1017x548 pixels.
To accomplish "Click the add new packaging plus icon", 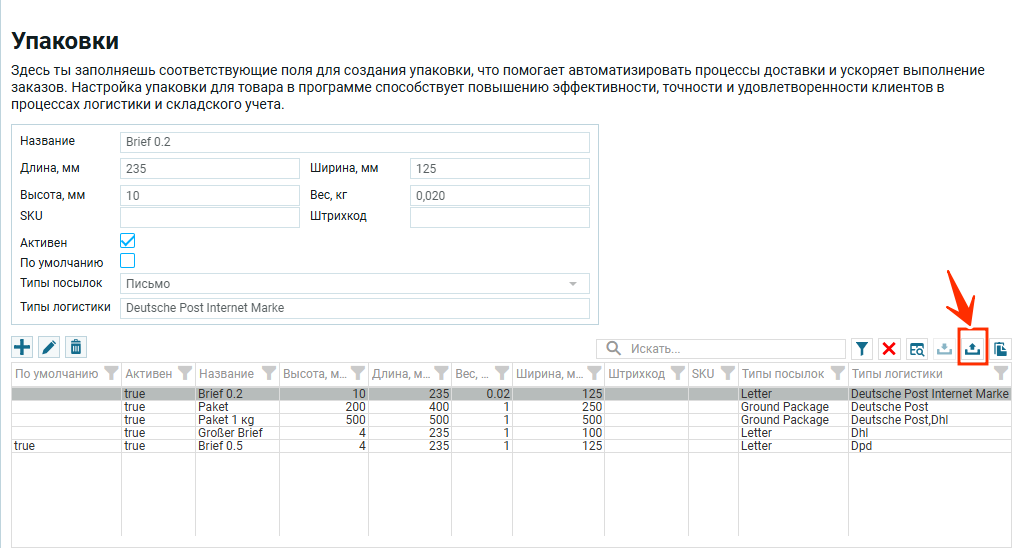I will [22, 347].
